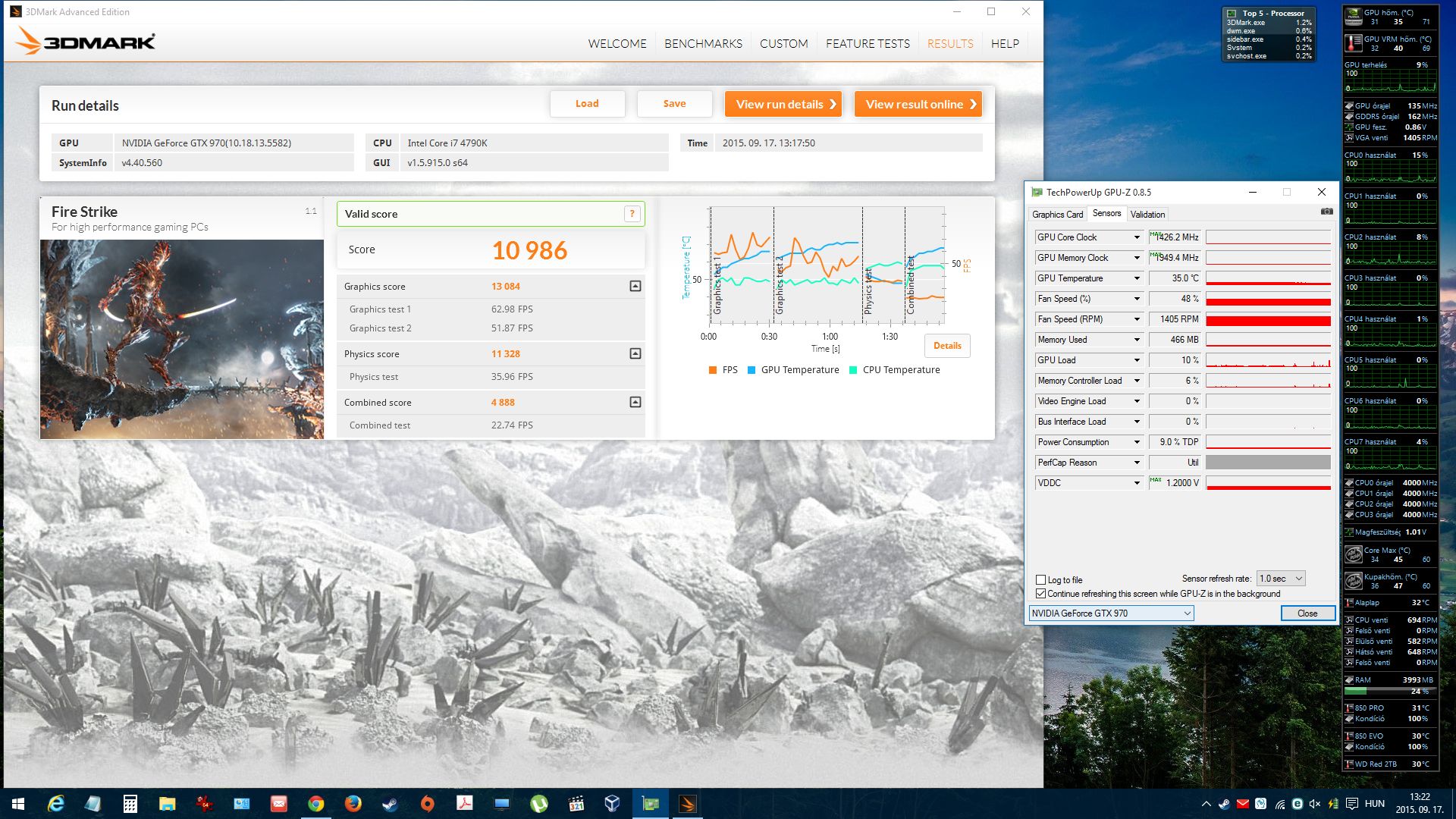Open uTorrent from the taskbar
The image size is (1456, 819).
pos(538,804)
